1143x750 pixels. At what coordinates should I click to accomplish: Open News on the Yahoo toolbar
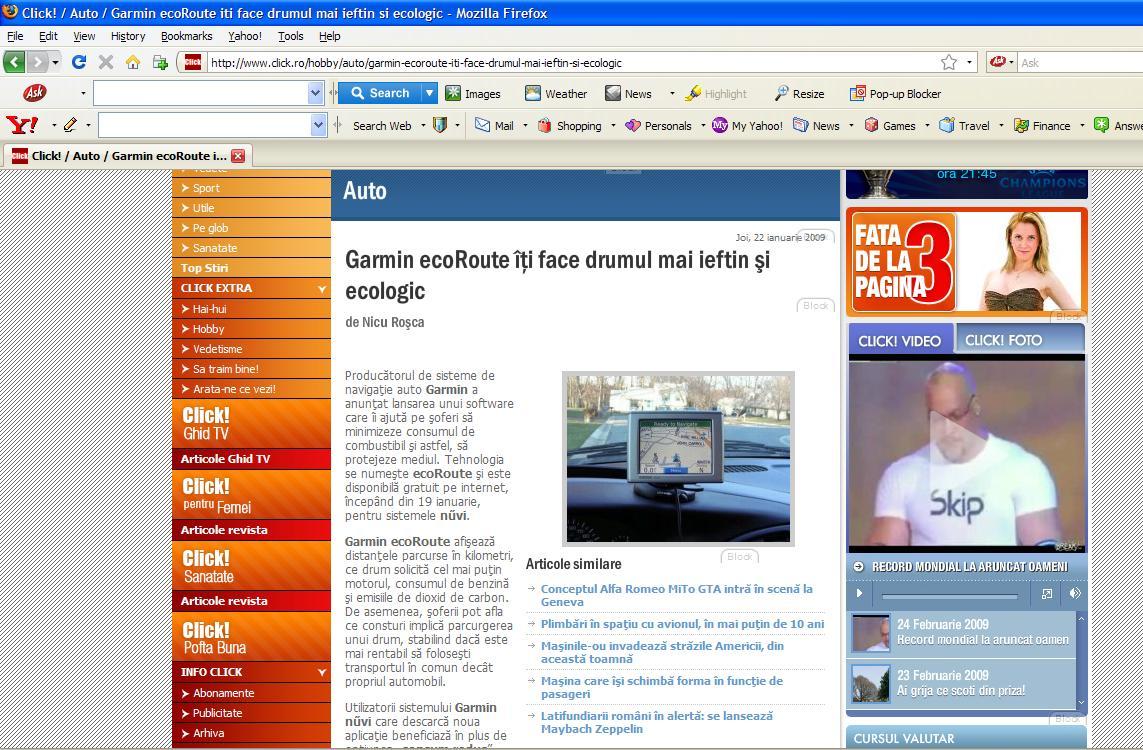(816, 125)
